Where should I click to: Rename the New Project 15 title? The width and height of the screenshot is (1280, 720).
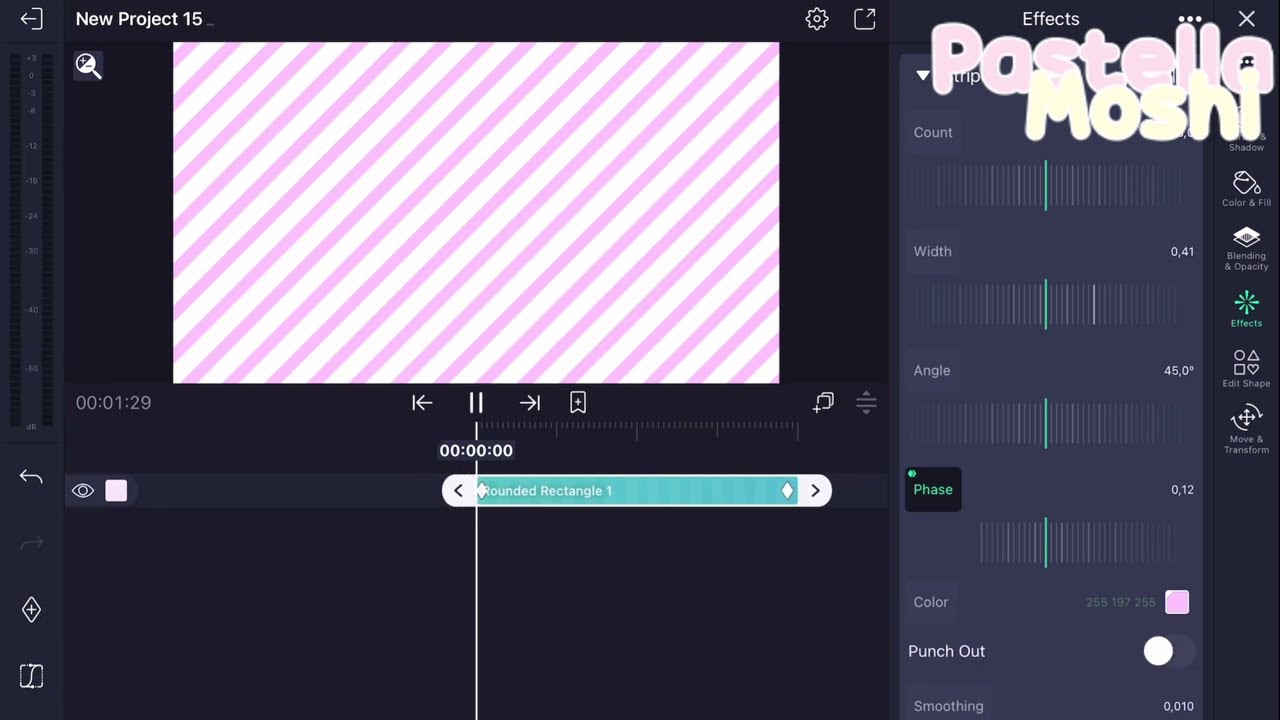(139, 19)
